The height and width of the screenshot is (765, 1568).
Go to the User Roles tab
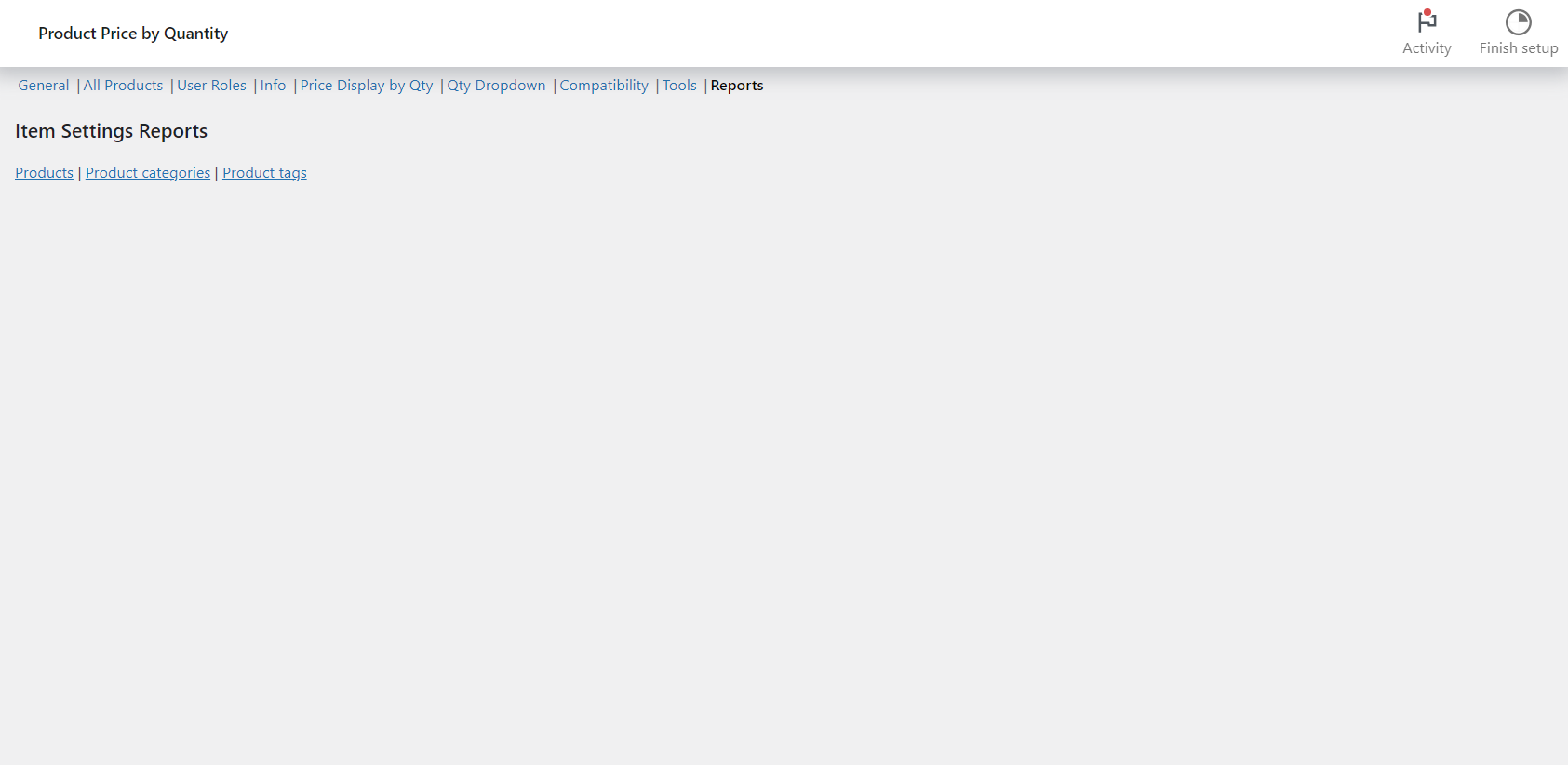click(211, 86)
